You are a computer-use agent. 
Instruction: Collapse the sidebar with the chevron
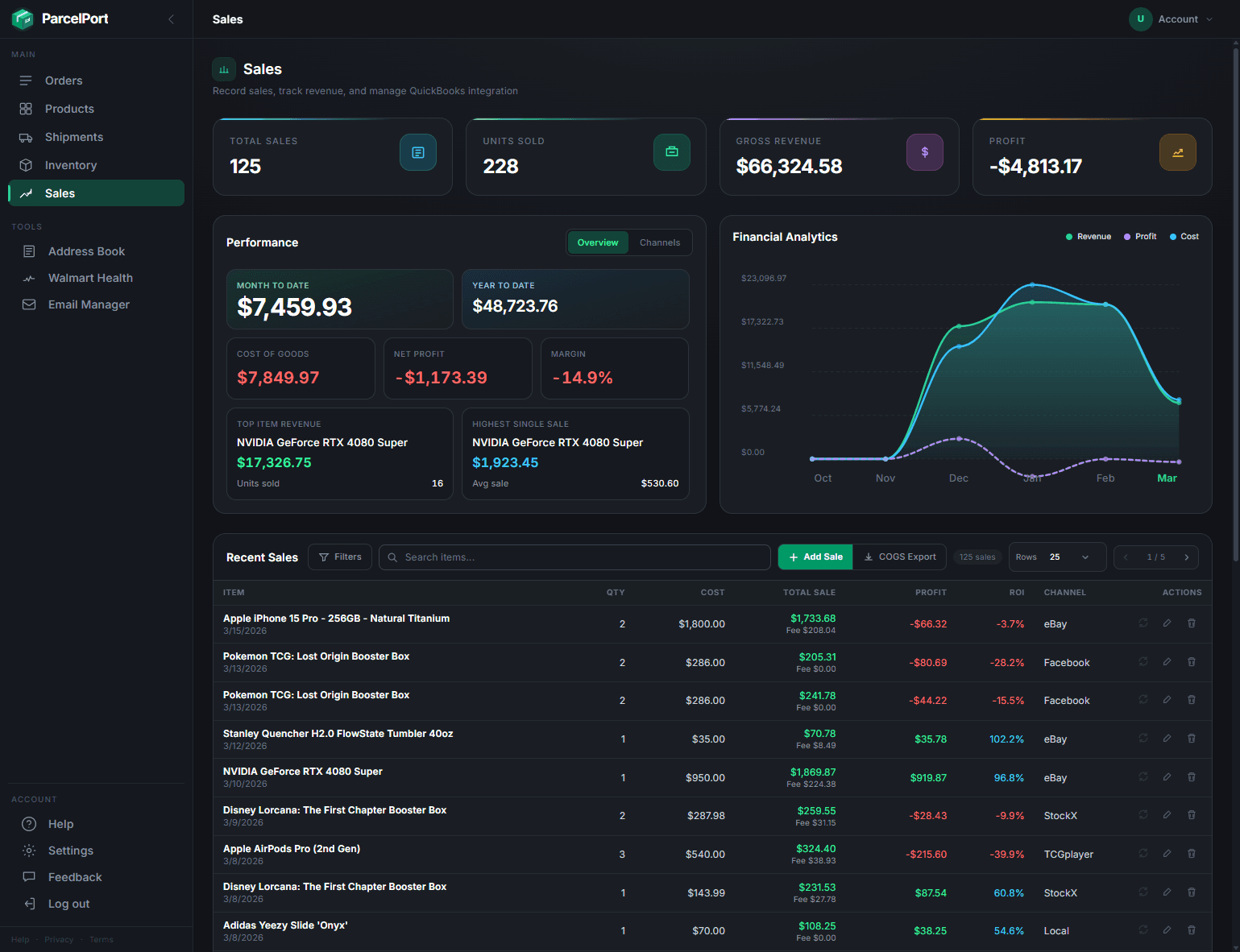(170, 19)
